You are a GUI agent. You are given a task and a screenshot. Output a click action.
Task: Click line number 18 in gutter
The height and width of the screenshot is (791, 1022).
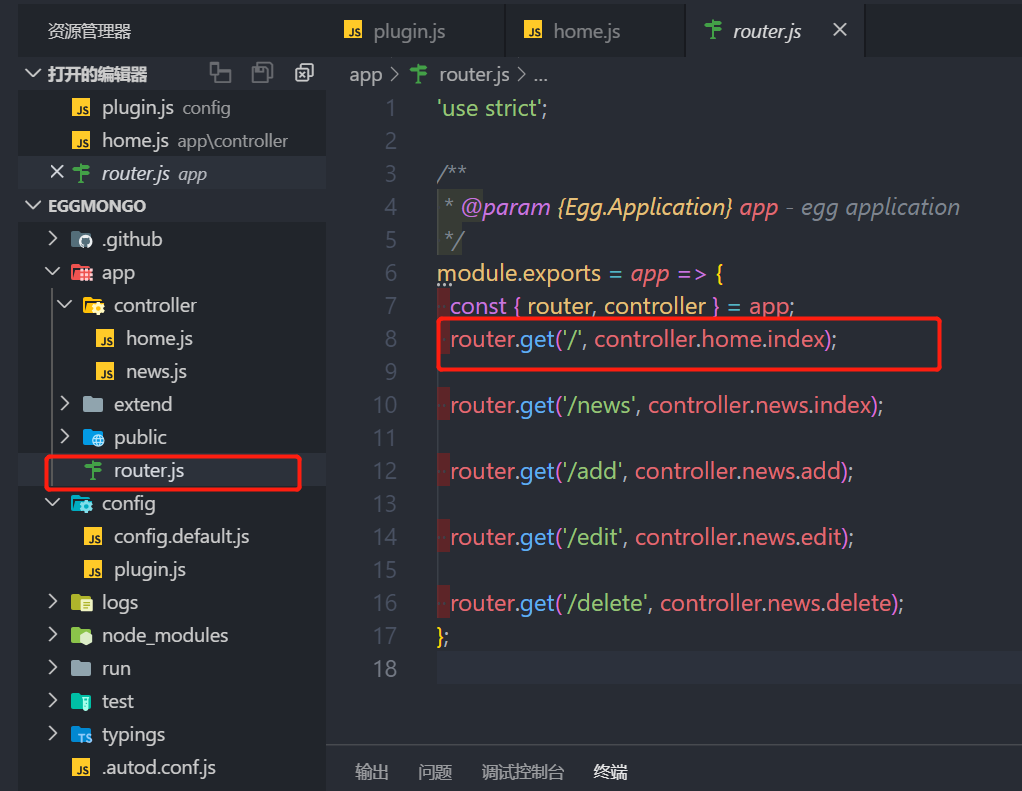coord(385,668)
